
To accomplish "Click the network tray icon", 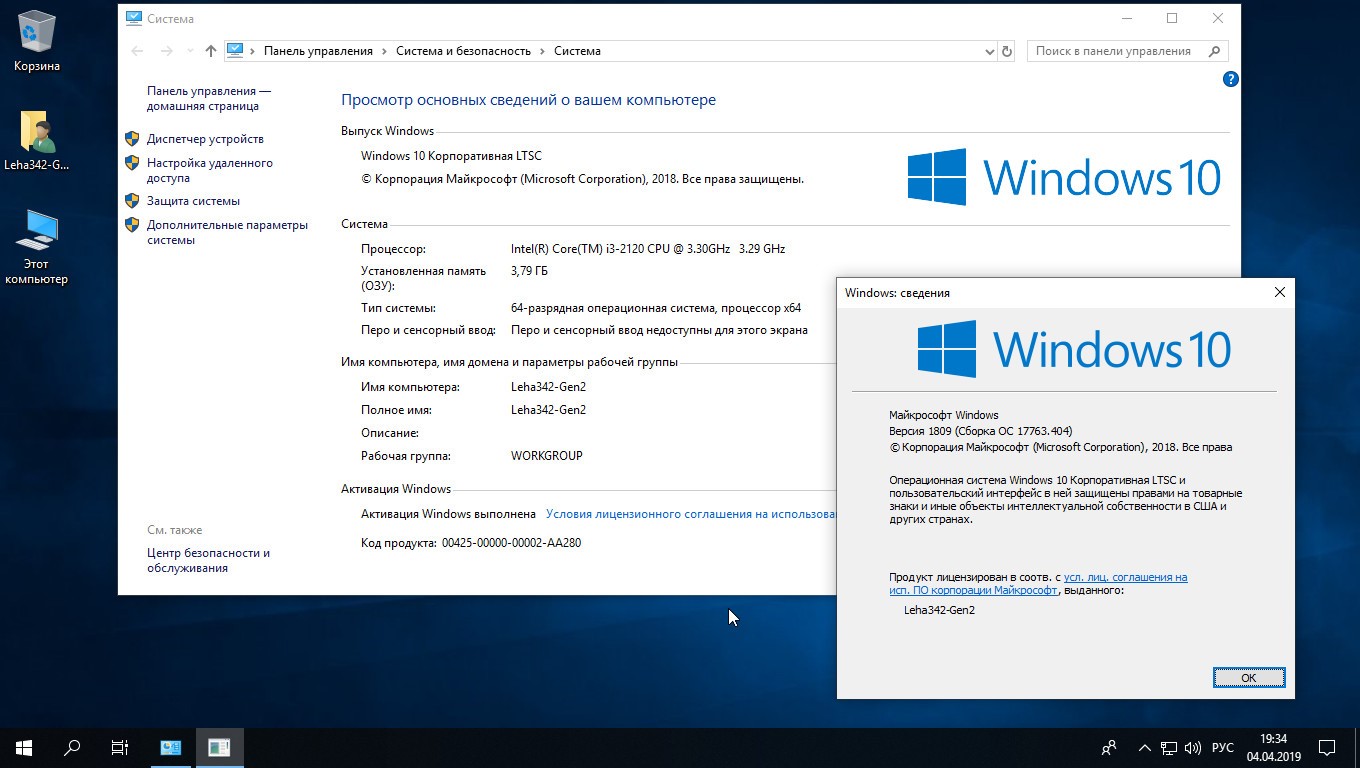I will [1168, 747].
